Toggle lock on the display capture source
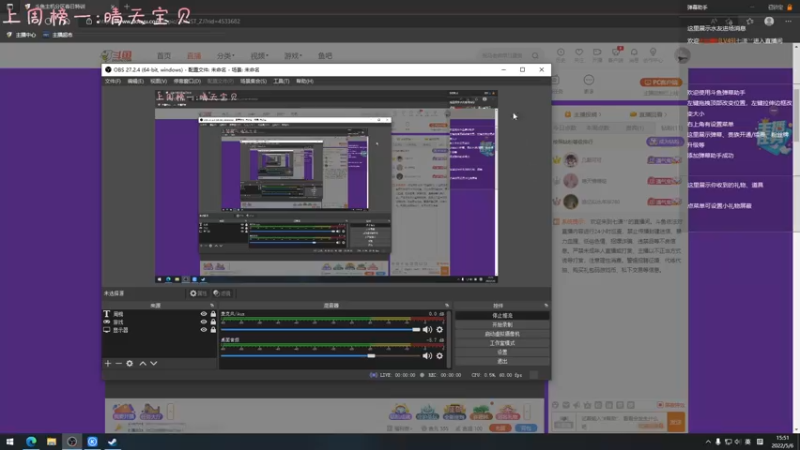800x450 pixels. click(x=213, y=330)
